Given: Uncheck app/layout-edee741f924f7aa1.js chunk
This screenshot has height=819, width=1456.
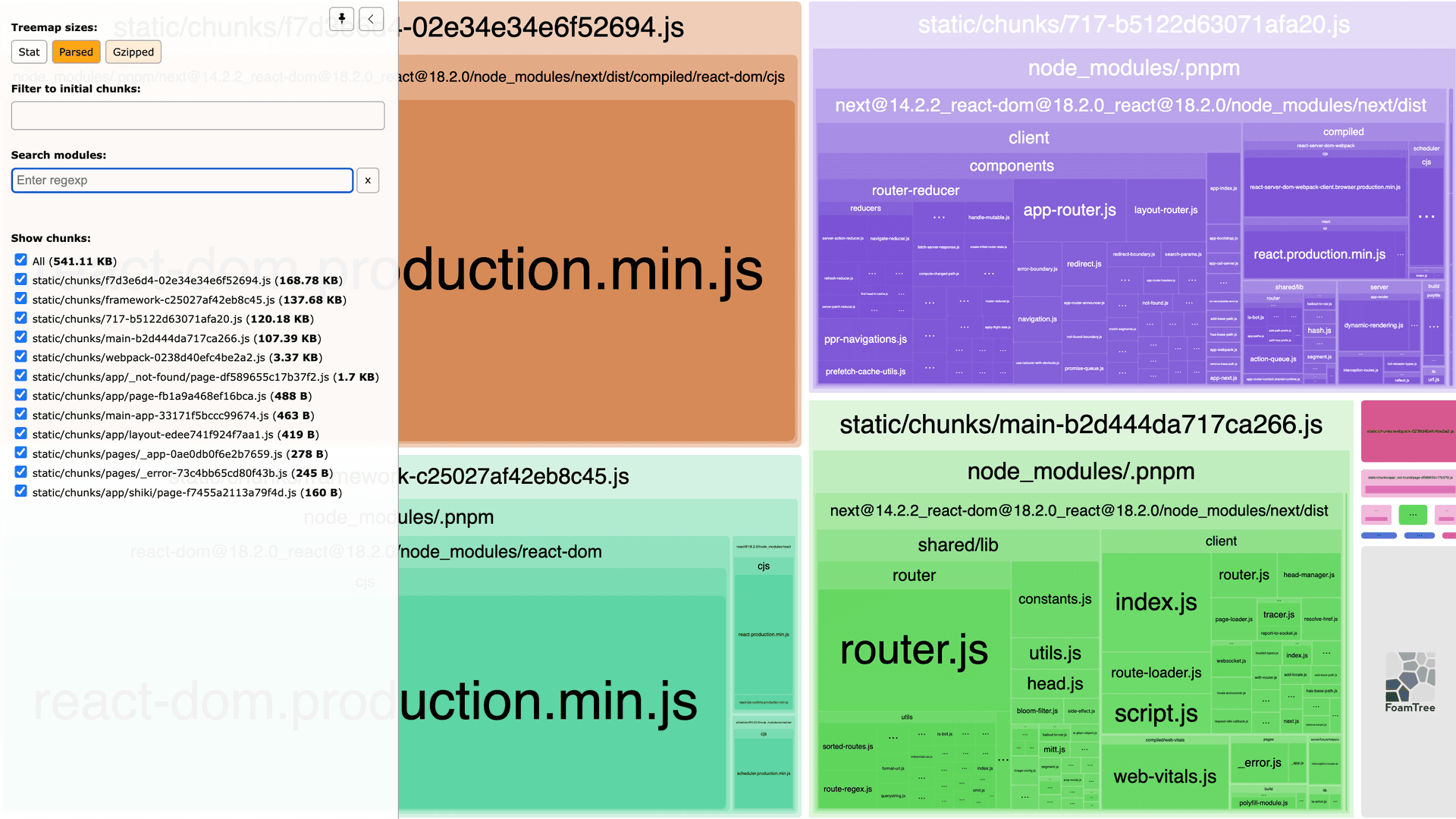Looking at the screenshot, I should point(21,434).
